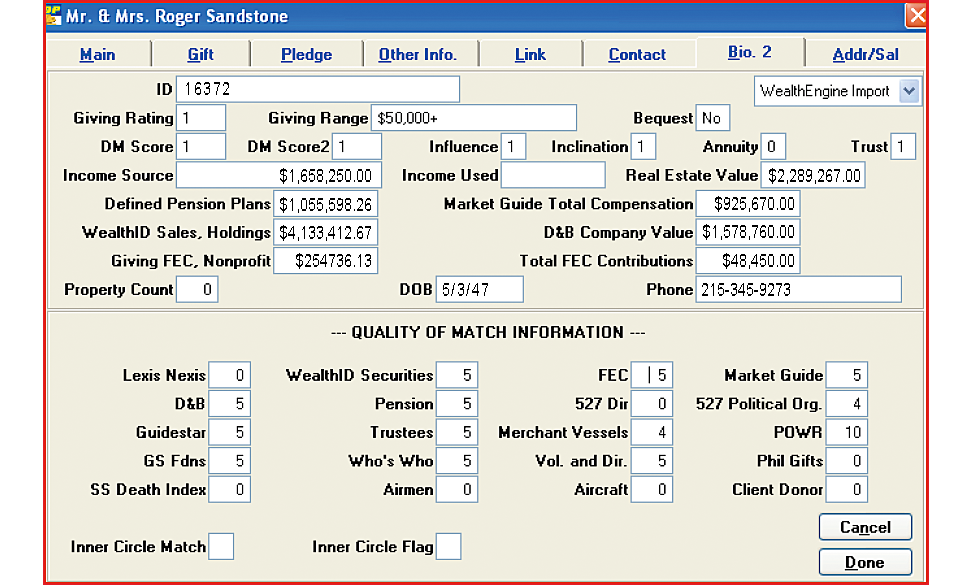Click the POWR field showing 10
Screen dimensions: 970x585
coord(847,432)
